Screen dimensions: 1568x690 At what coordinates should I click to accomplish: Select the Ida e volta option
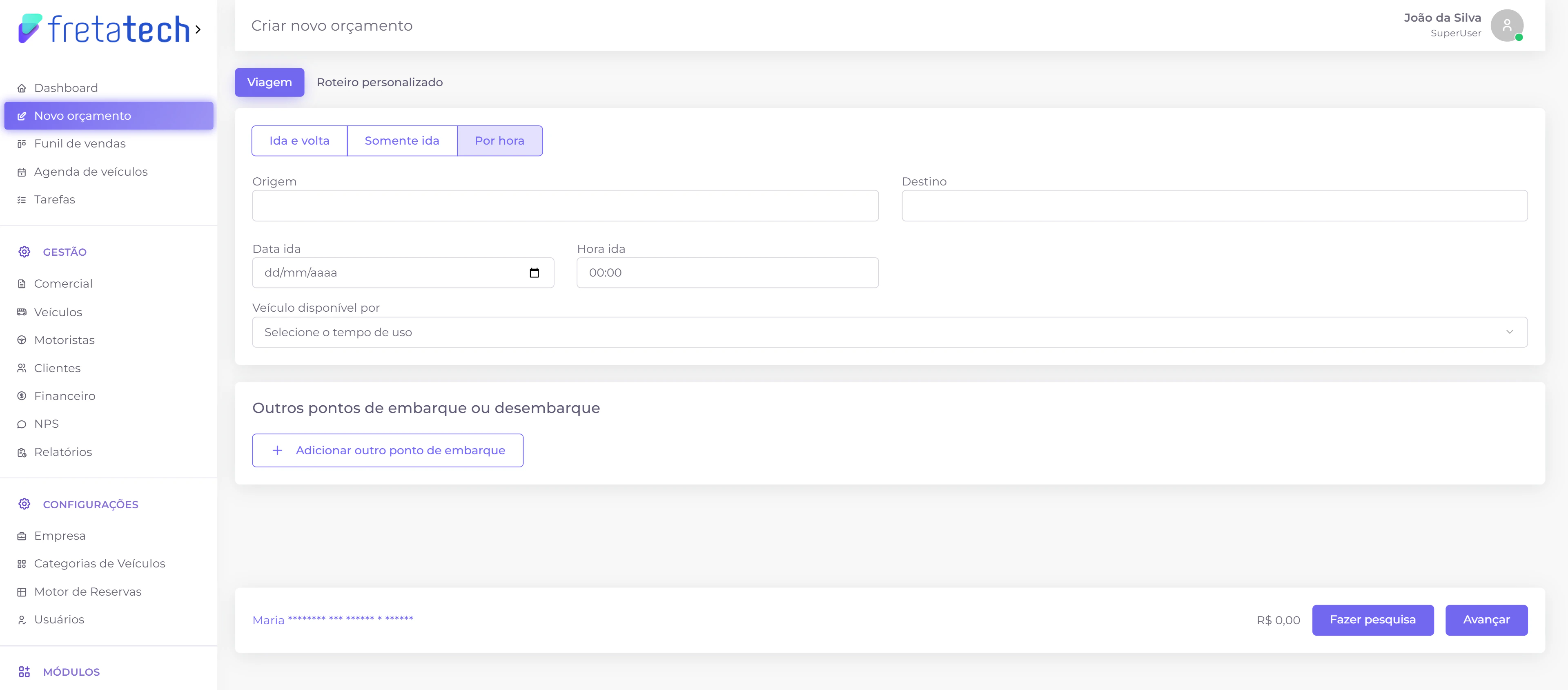tap(299, 141)
